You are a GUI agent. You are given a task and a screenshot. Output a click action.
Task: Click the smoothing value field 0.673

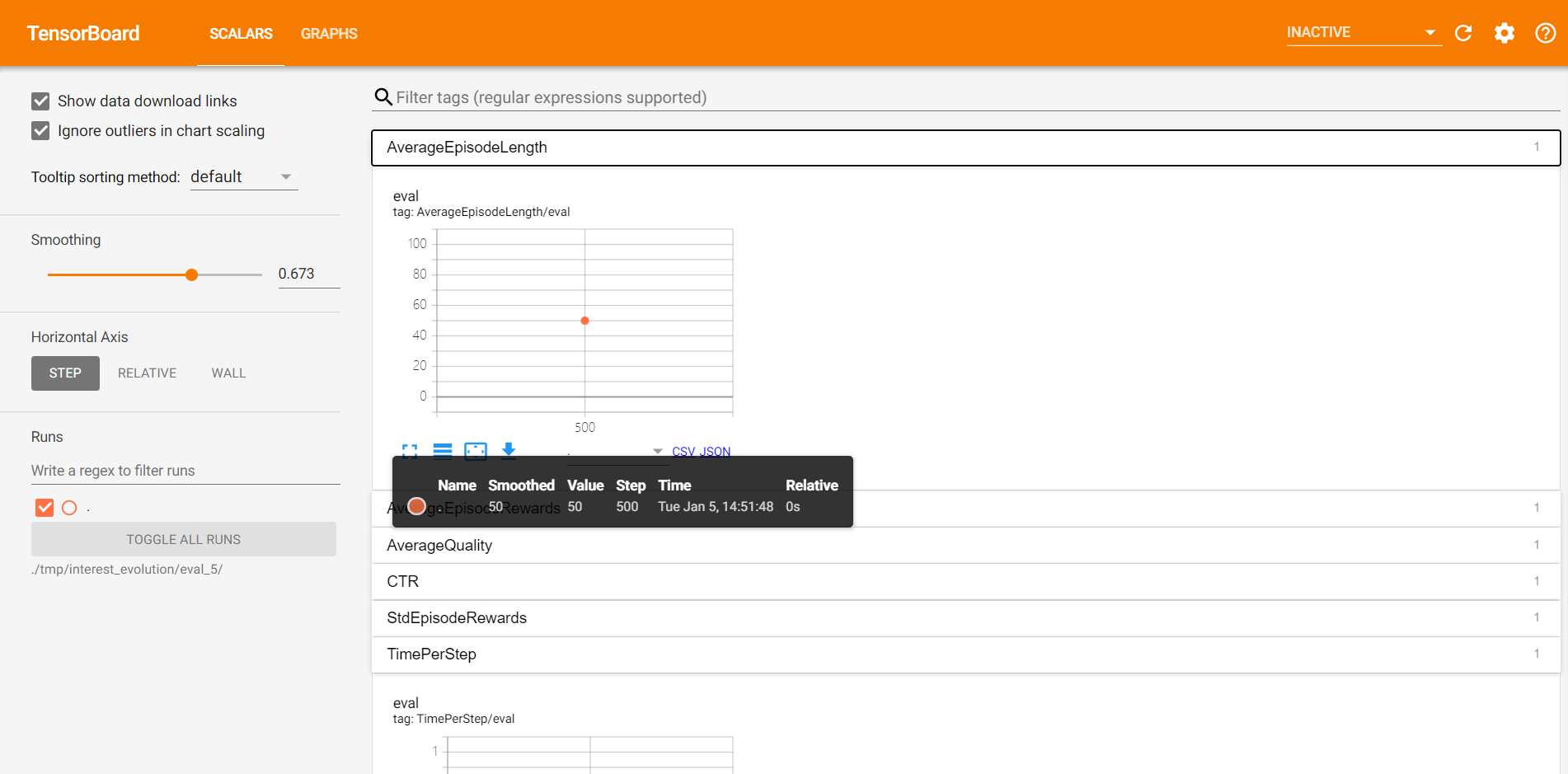309,274
